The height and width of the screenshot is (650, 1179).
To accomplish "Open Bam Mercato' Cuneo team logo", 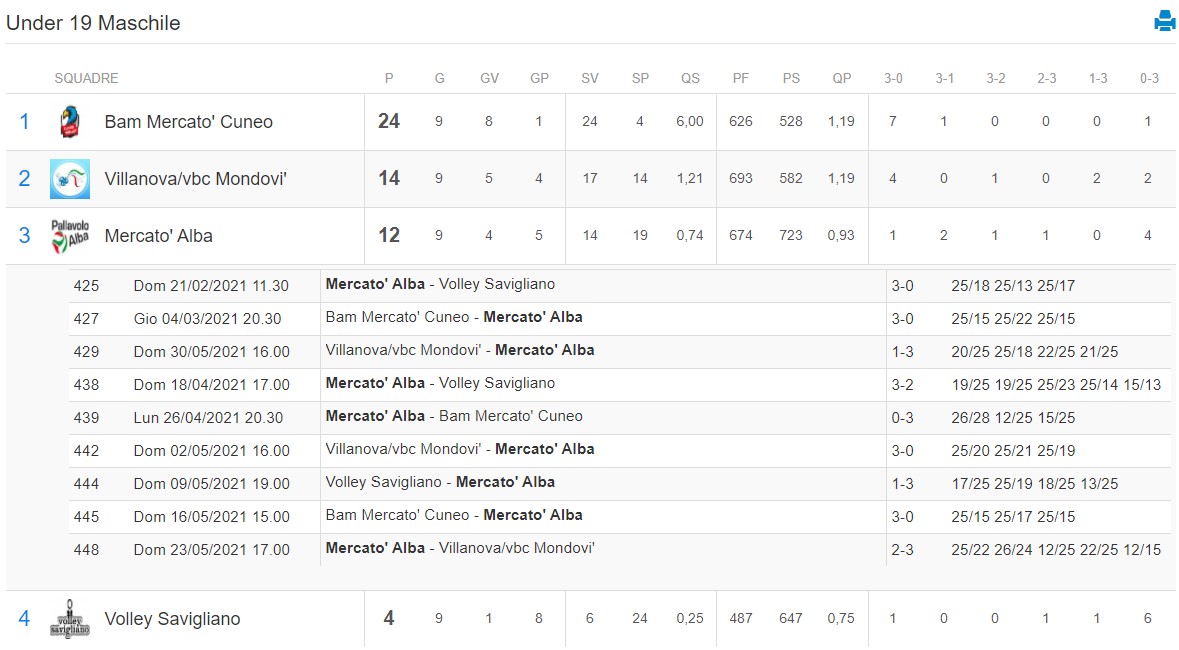I will click(x=70, y=122).
